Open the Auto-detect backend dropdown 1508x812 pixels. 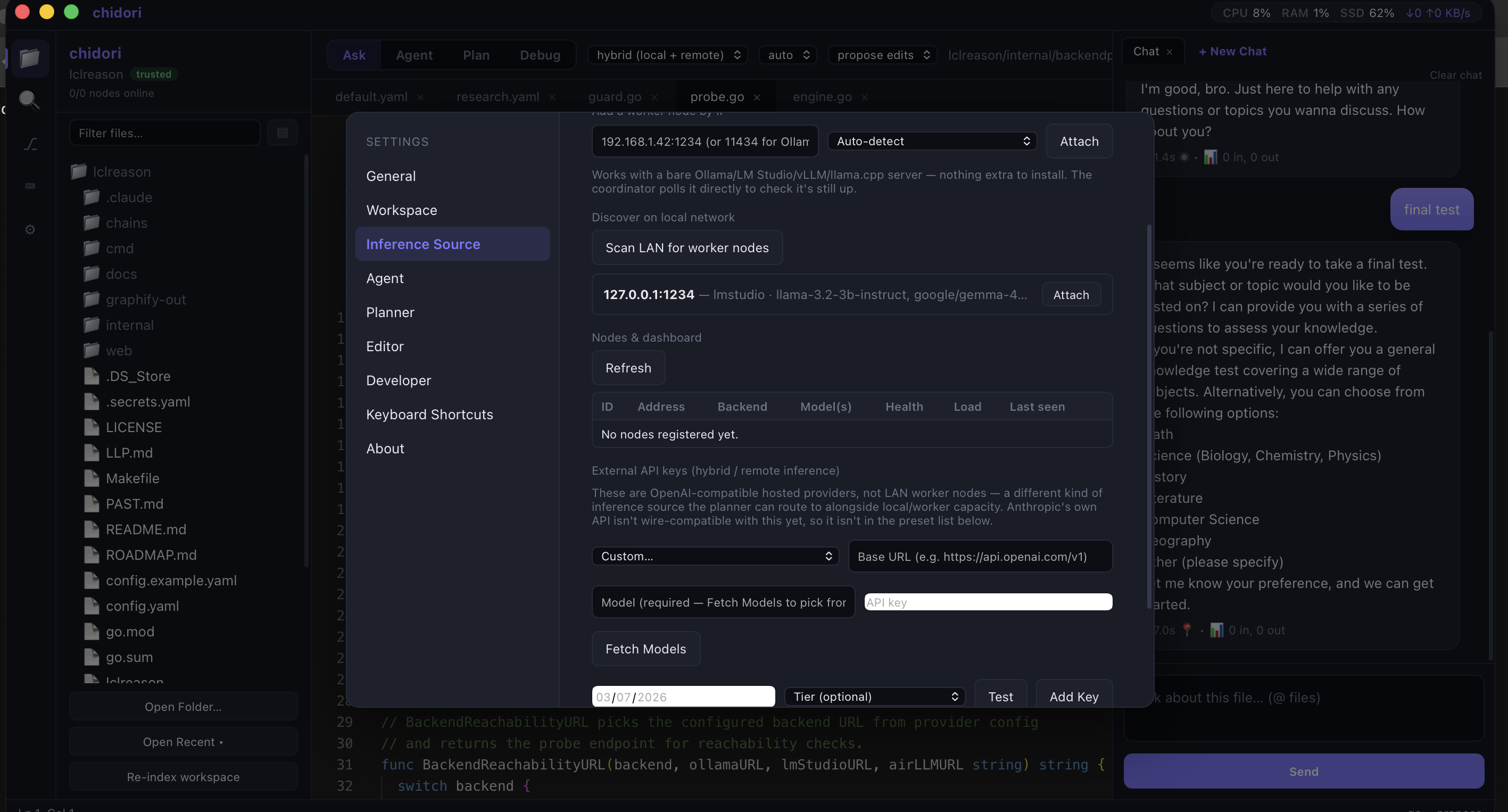click(x=933, y=141)
